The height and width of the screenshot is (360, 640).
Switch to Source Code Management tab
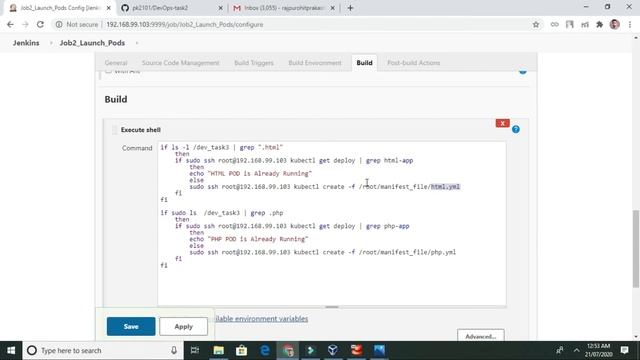coord(180,63)
